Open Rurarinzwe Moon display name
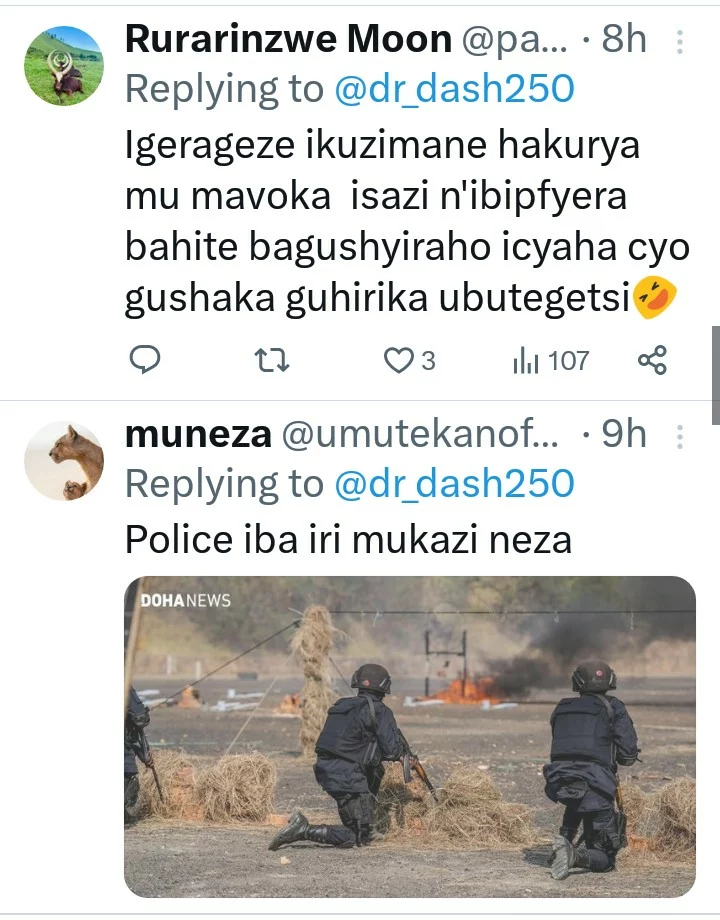This screenshot has height=920, width=720. (288, 39)
